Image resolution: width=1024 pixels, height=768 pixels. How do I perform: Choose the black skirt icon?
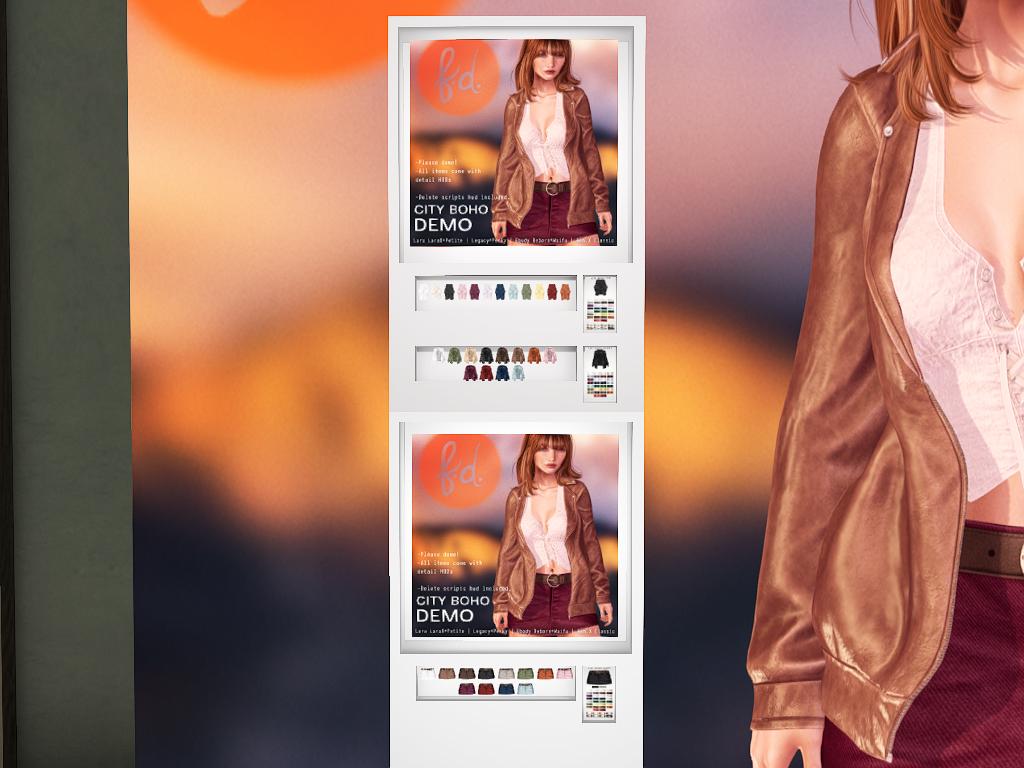[486, 673]
